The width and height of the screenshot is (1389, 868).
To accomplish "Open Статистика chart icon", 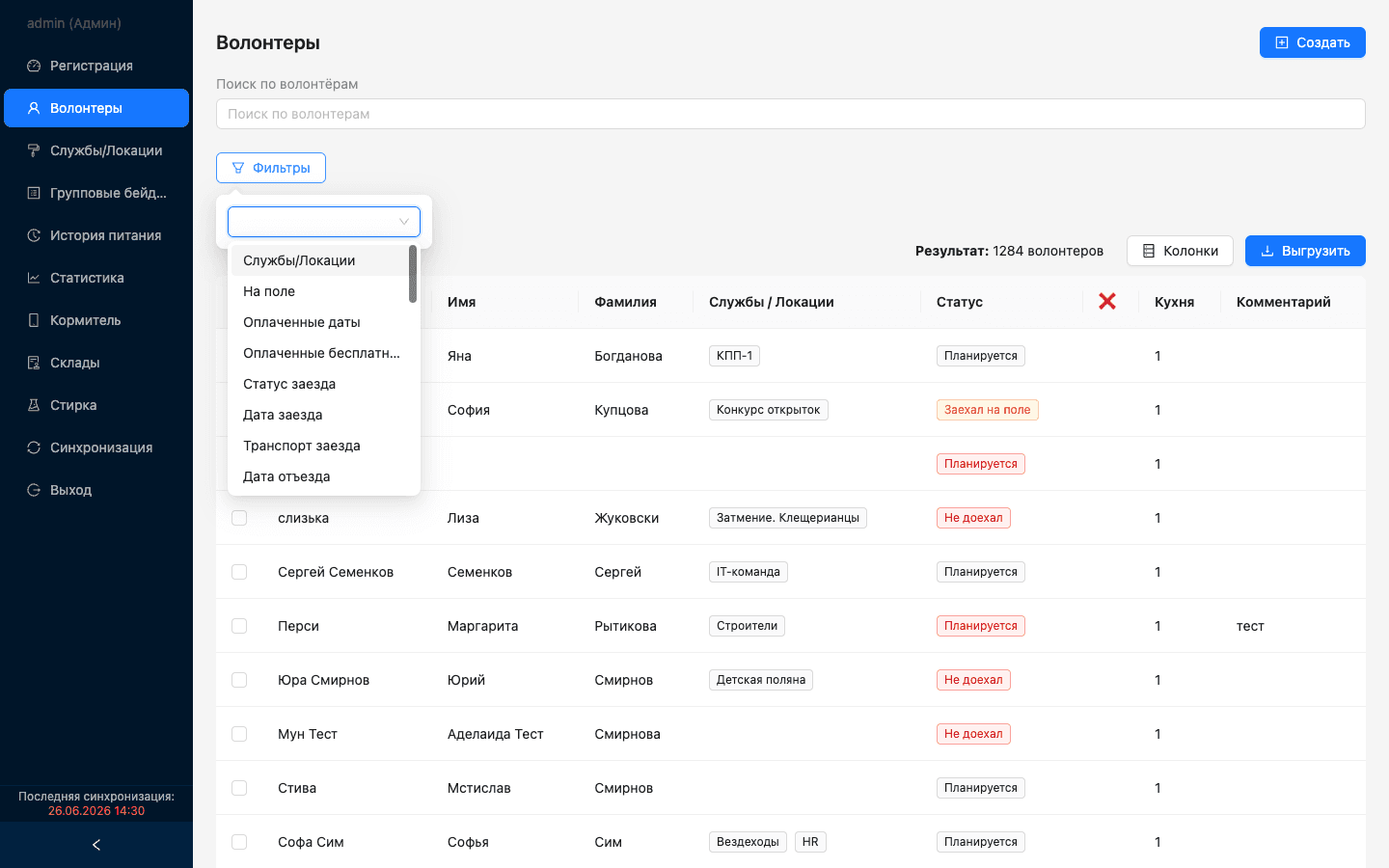I will pyautogui.click(x=34, y=278).
